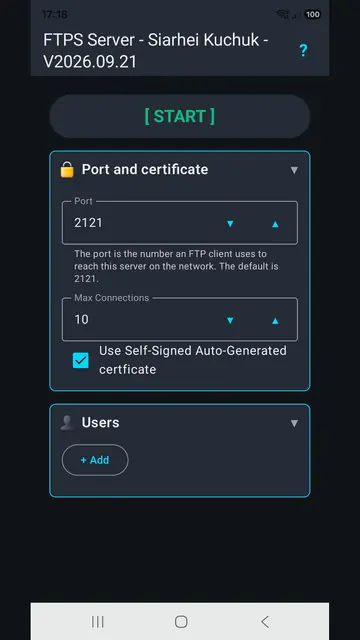
Task: Add a new user with + Add
Action: [x=95, y=460]
